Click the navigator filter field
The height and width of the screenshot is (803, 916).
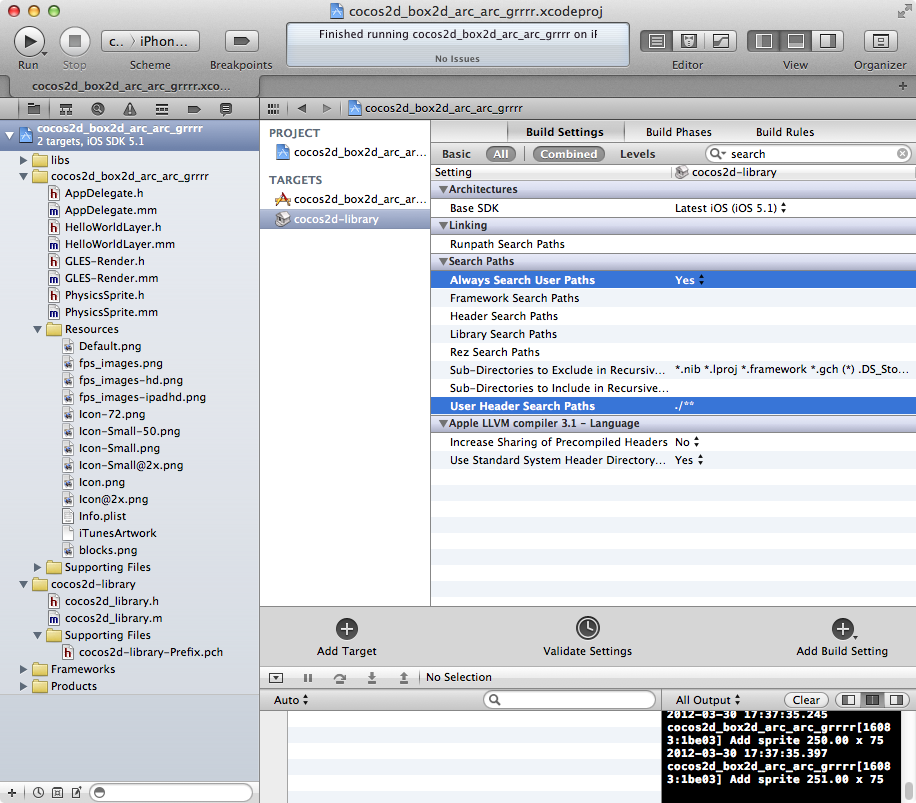tap(172, 792)
